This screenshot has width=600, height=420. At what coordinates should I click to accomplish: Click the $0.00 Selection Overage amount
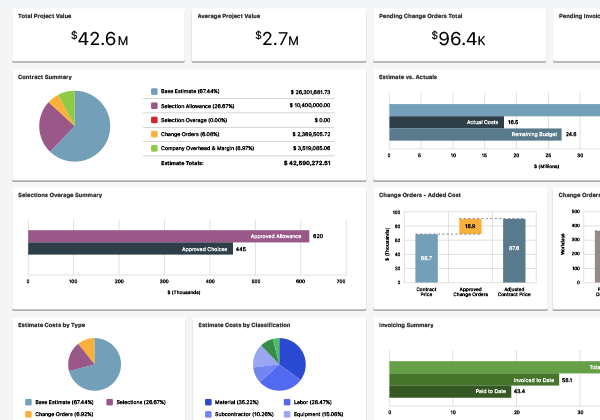[x=322, y=120]
